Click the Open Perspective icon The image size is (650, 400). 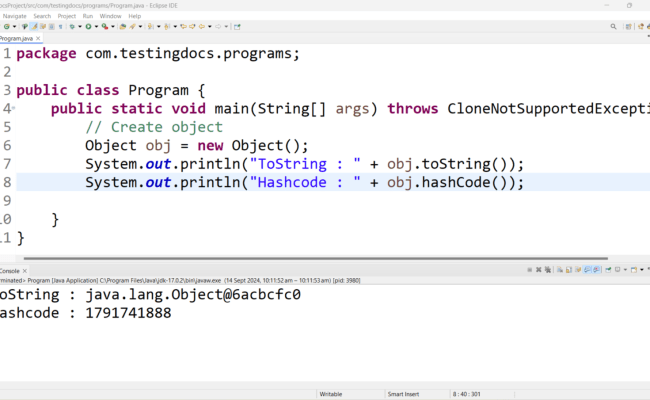[x=628, y=27]
